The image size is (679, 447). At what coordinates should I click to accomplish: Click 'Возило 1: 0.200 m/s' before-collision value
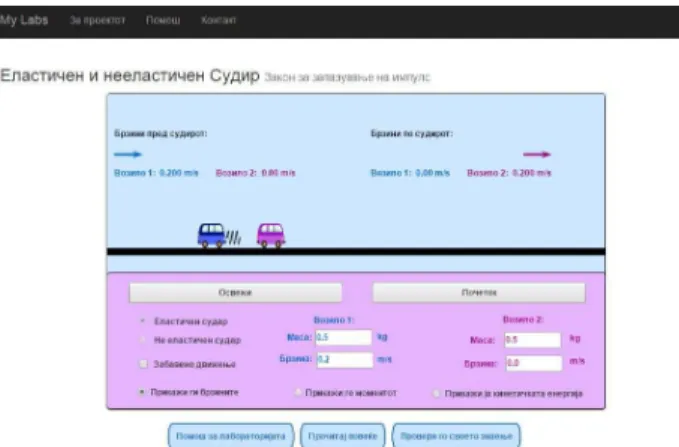click(156, 173)
